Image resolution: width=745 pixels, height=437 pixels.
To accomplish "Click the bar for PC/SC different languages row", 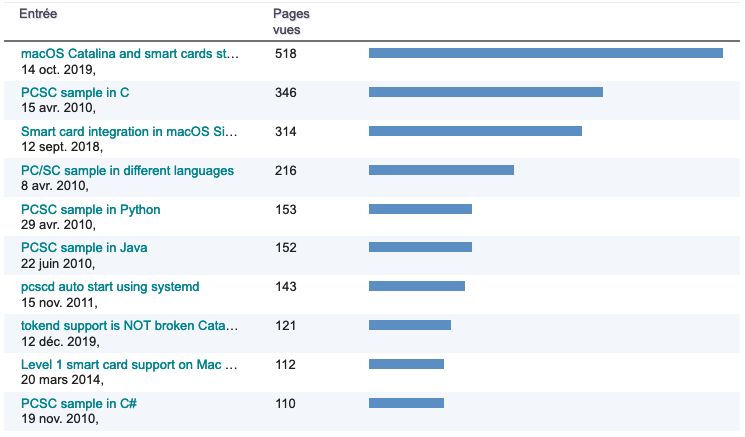I will coord(441,170).
